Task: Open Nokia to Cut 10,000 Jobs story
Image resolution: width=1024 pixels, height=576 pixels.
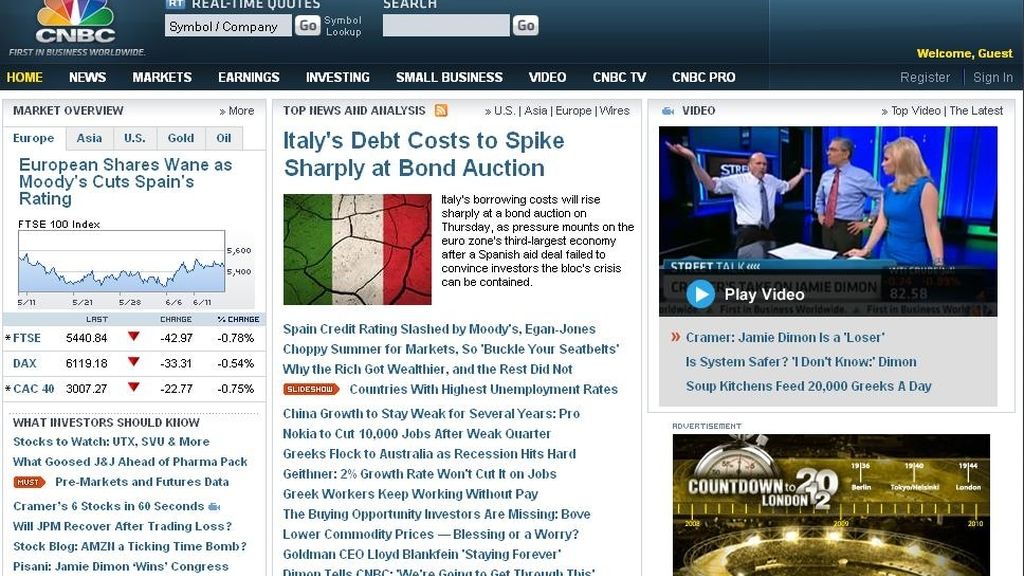Action: (x=417, y=434)
